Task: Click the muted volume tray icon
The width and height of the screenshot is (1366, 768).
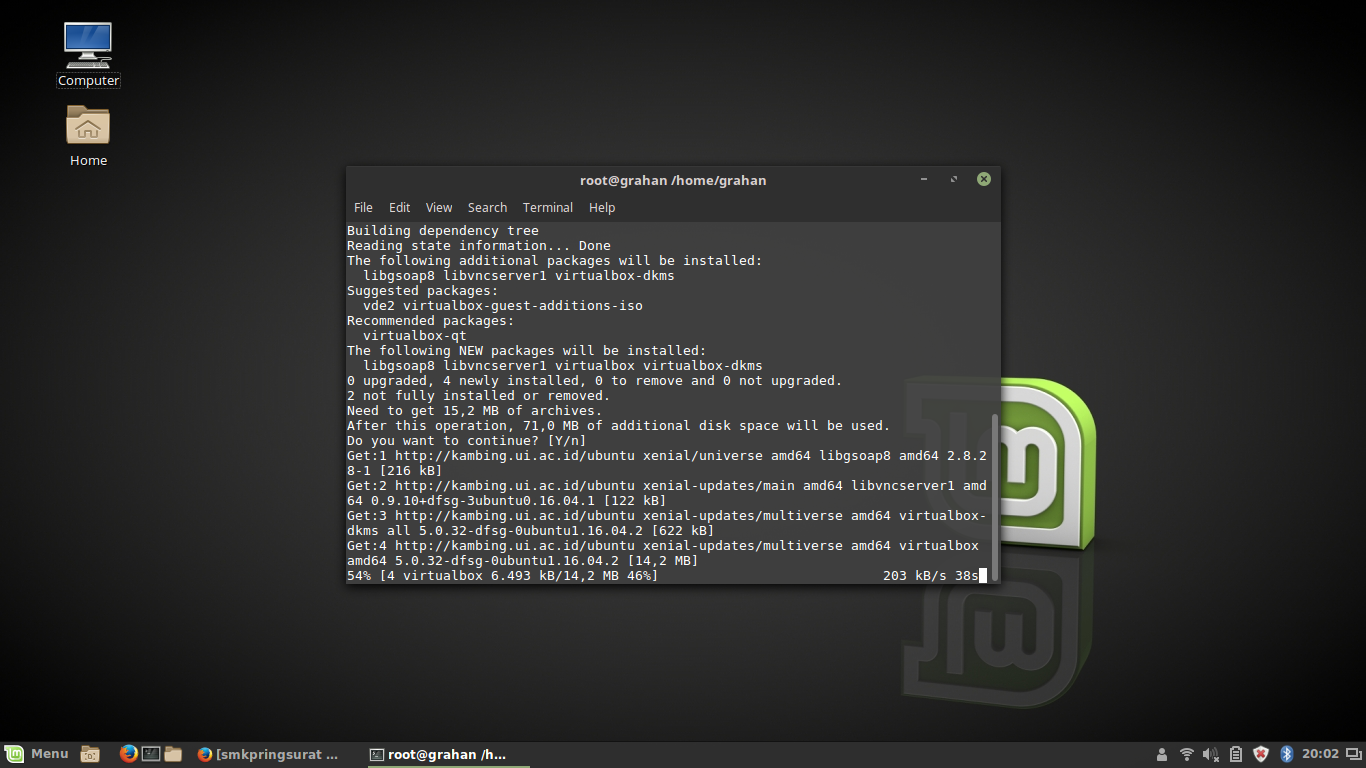Action: [x=1211, y=754]
